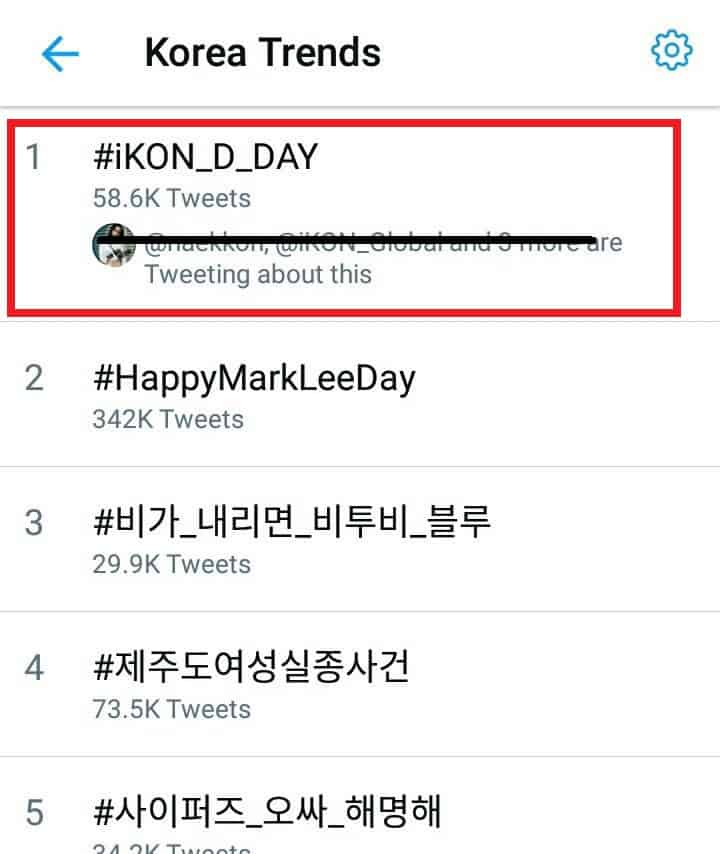Click the profile avatar under #iKON_D_DAY
This screenshot has width=720, height=854.
[x=114, y=245]
